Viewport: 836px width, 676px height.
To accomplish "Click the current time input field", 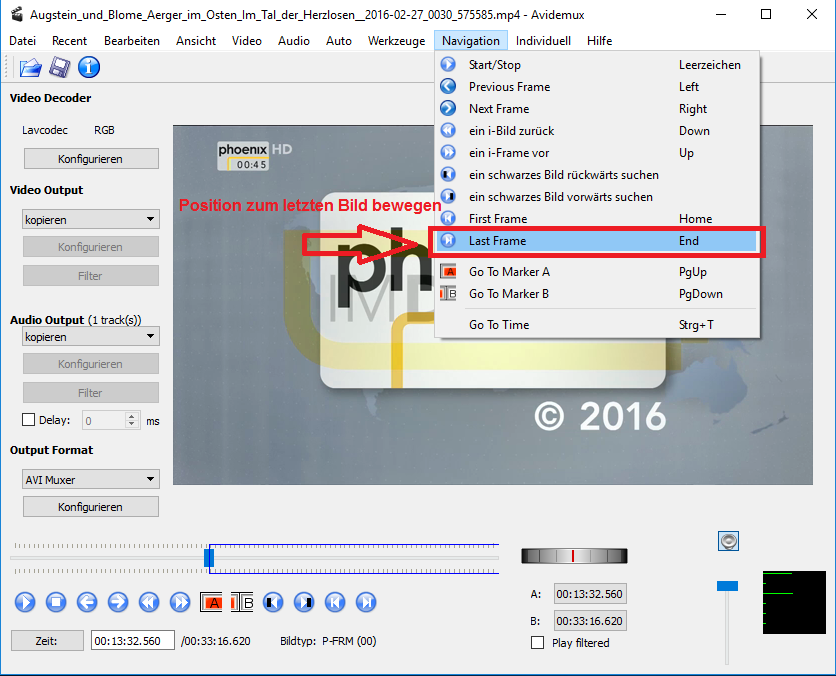I will (132, 641).
